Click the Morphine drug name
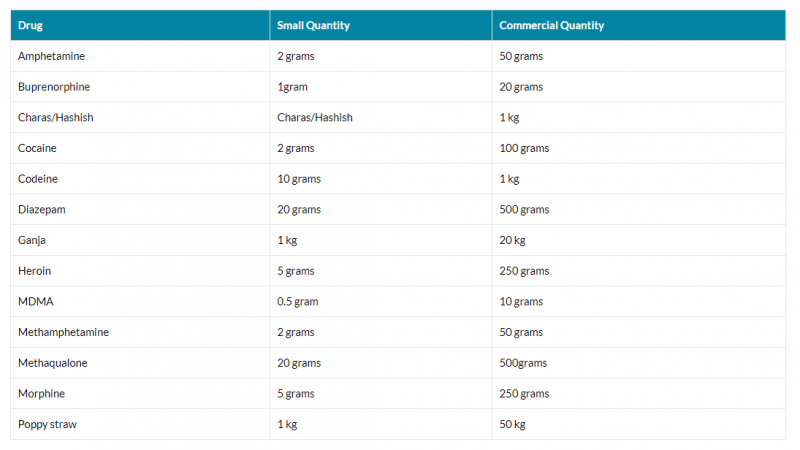800x450 pixels. (41, 393)
